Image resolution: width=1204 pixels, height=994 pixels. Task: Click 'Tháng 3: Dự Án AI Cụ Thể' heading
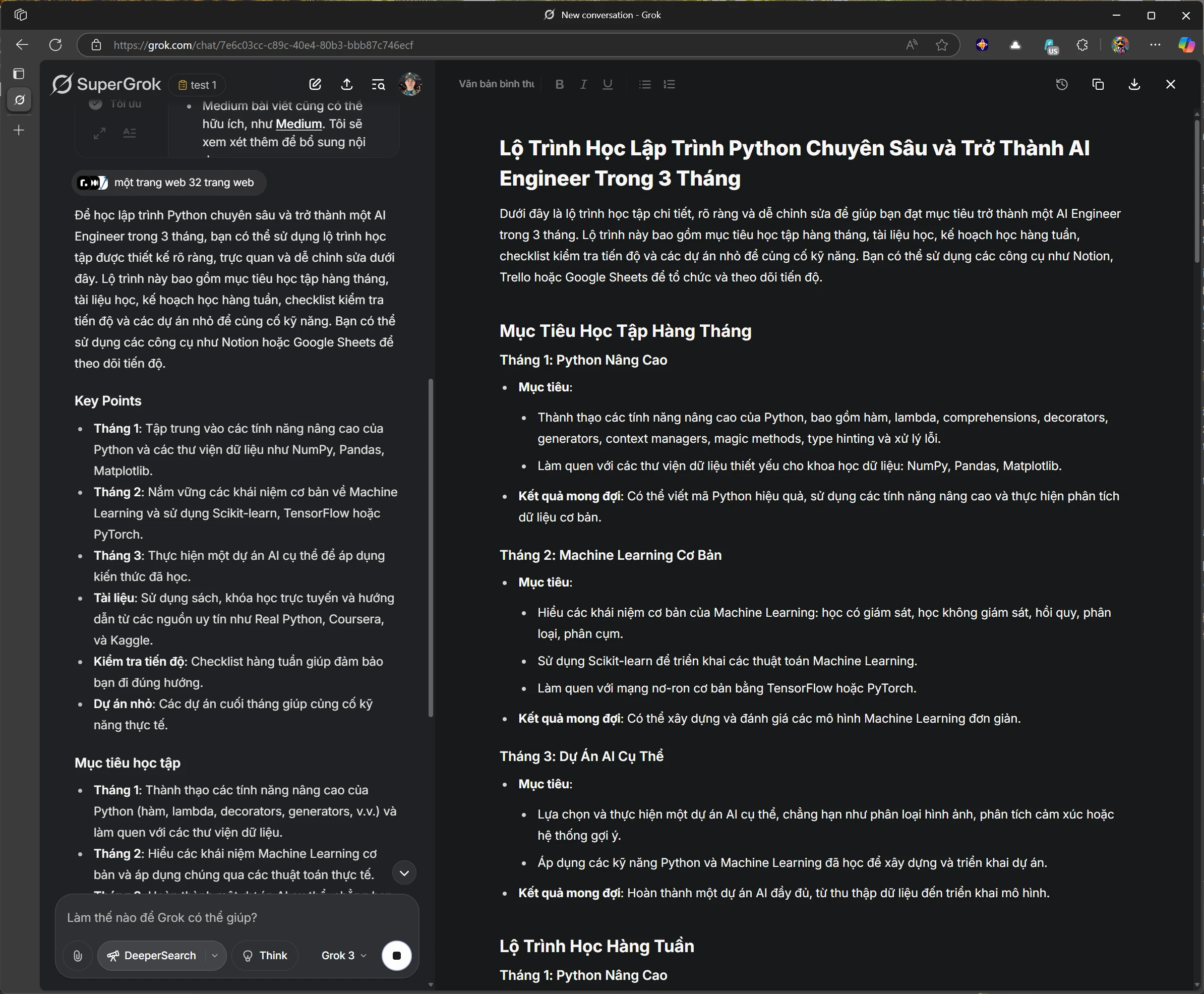pyautogui.click(x=582, y=756)
